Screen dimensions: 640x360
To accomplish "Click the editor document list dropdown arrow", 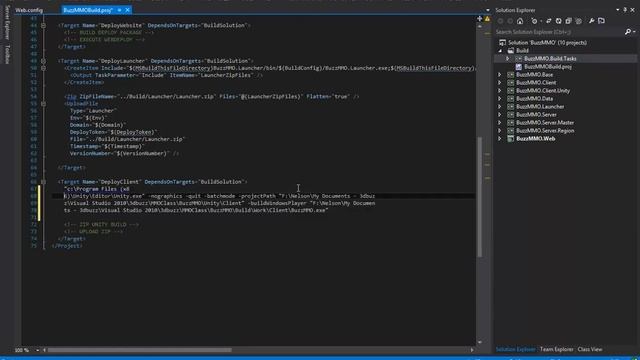I will coord(488,10).
